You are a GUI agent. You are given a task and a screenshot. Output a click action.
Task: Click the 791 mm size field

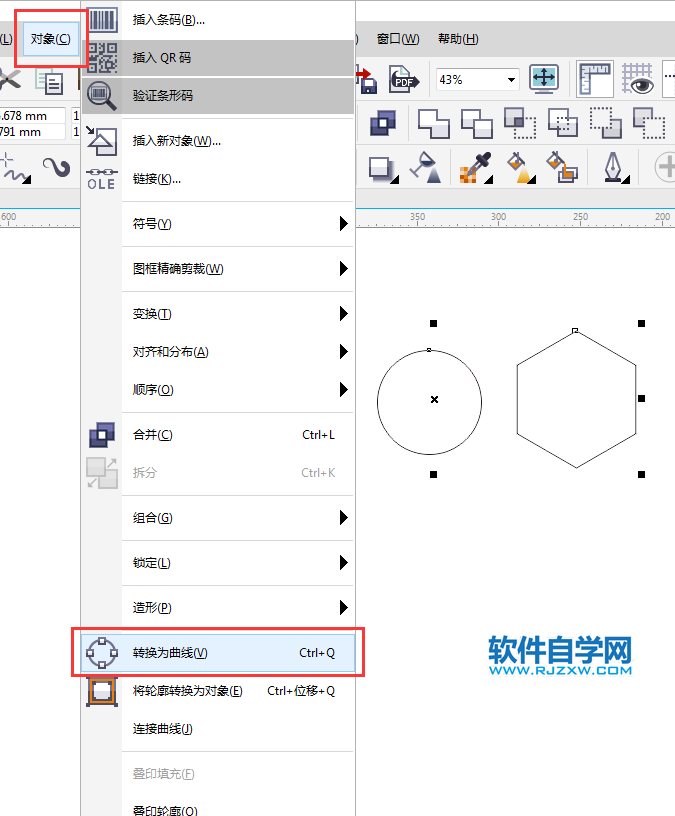pyautogui.click(x=32, y=132)
